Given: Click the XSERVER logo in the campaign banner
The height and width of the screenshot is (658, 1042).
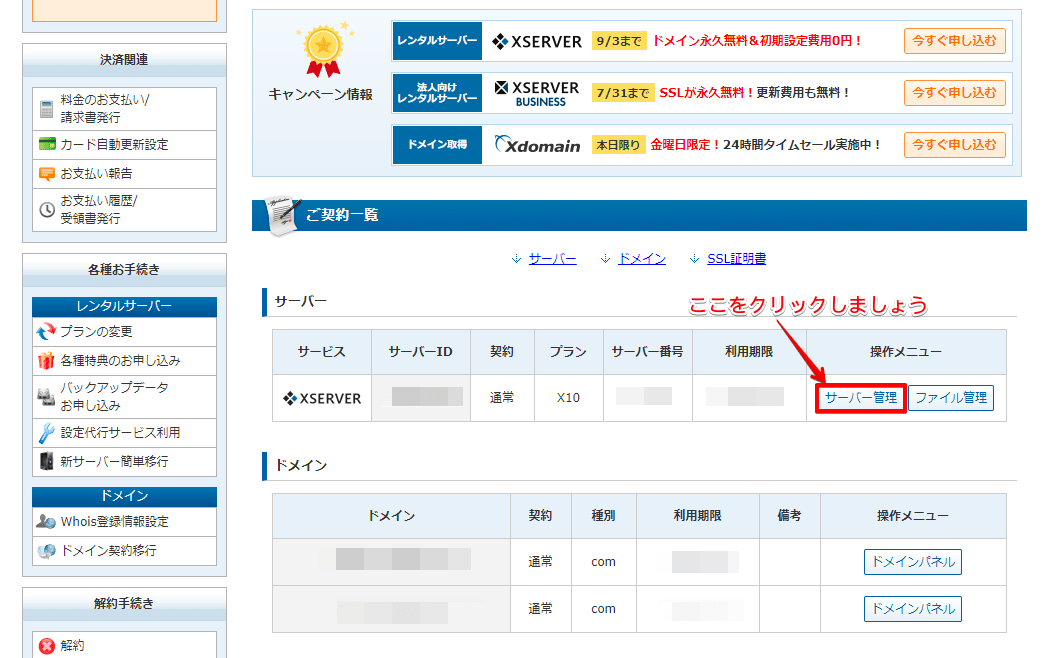Looking at the screenshot, I should (x=536, y=41).
